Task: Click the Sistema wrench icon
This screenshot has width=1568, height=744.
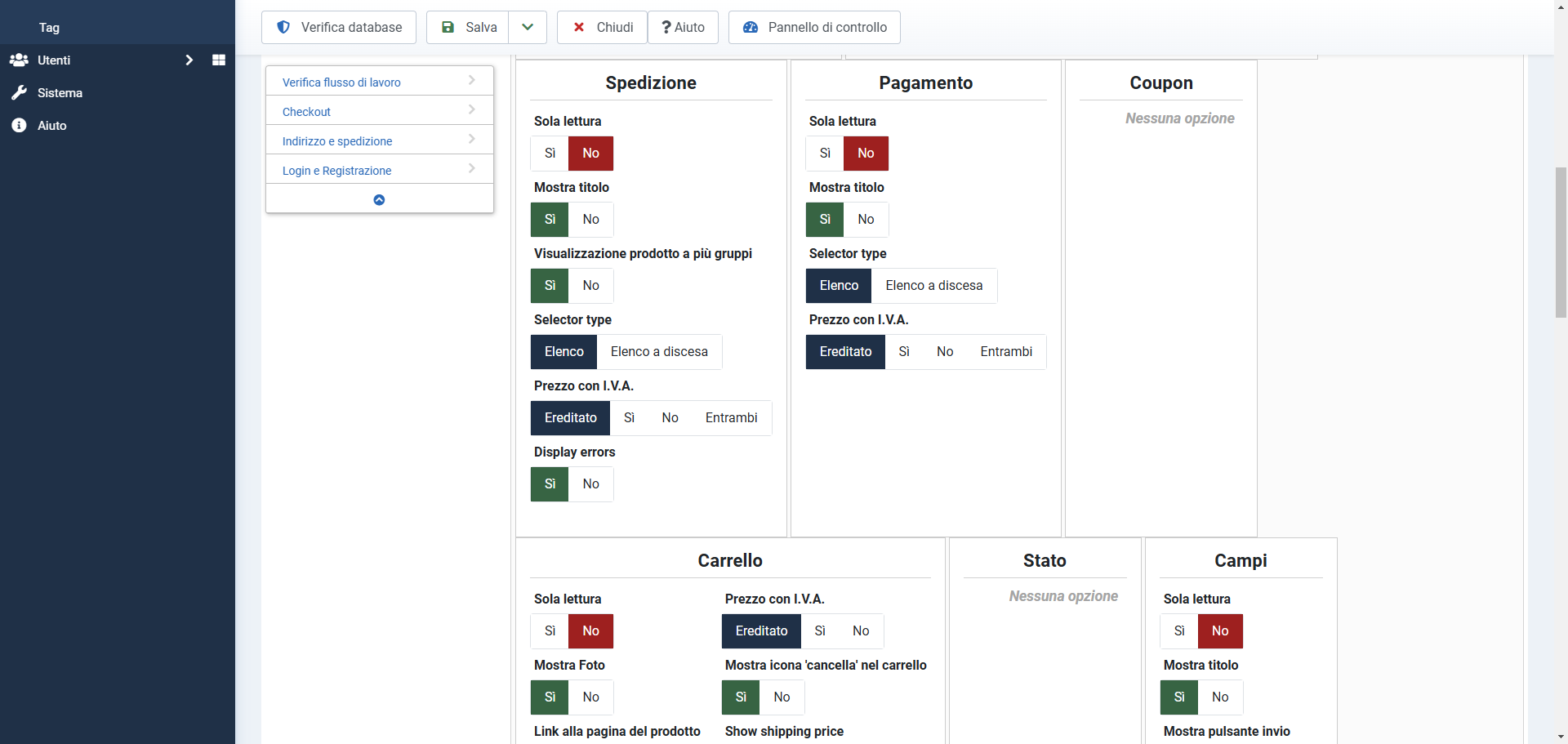Action: click(19, 93)
